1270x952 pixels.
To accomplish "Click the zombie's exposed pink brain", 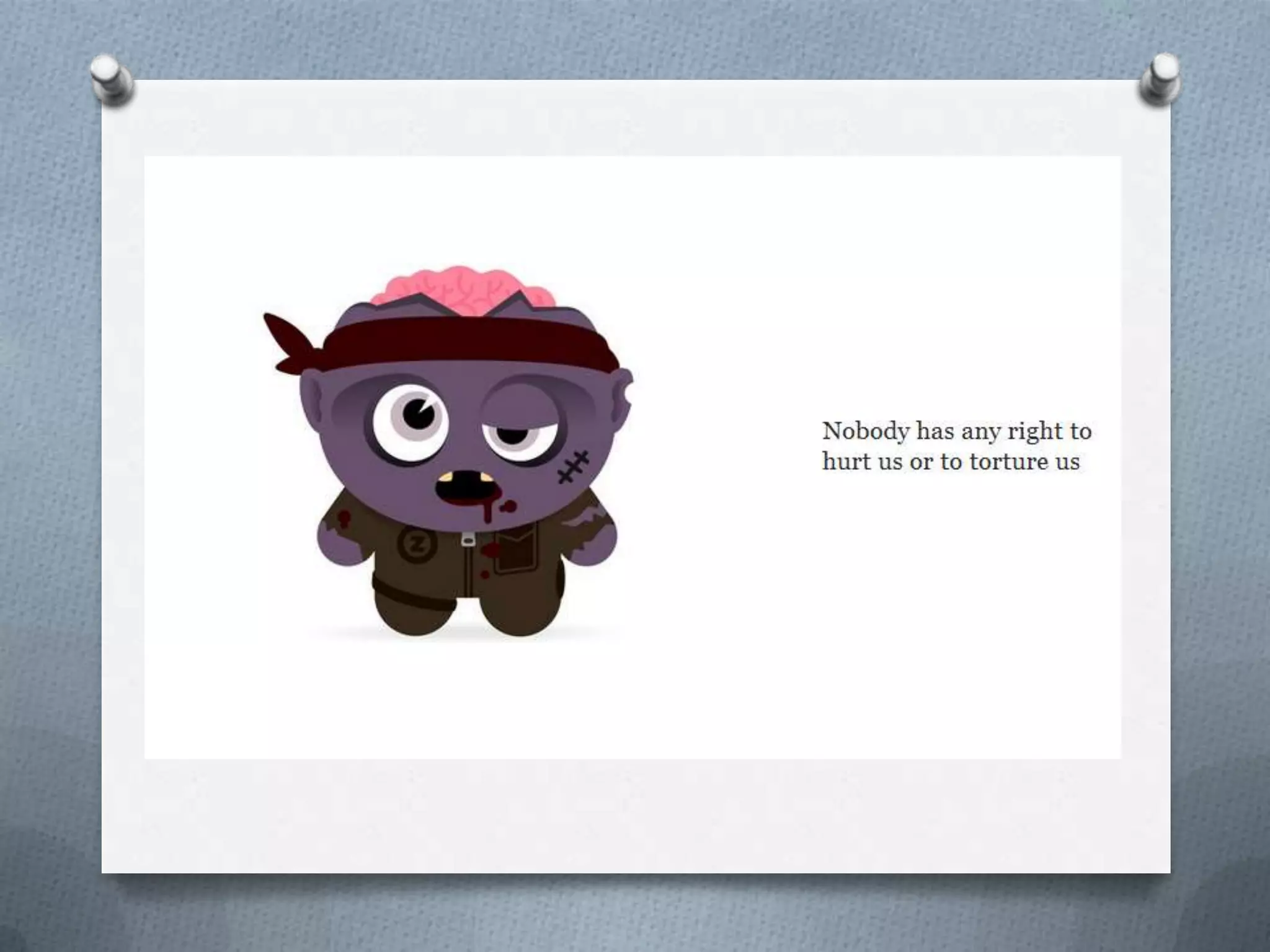I will click(x=462, y=290).
